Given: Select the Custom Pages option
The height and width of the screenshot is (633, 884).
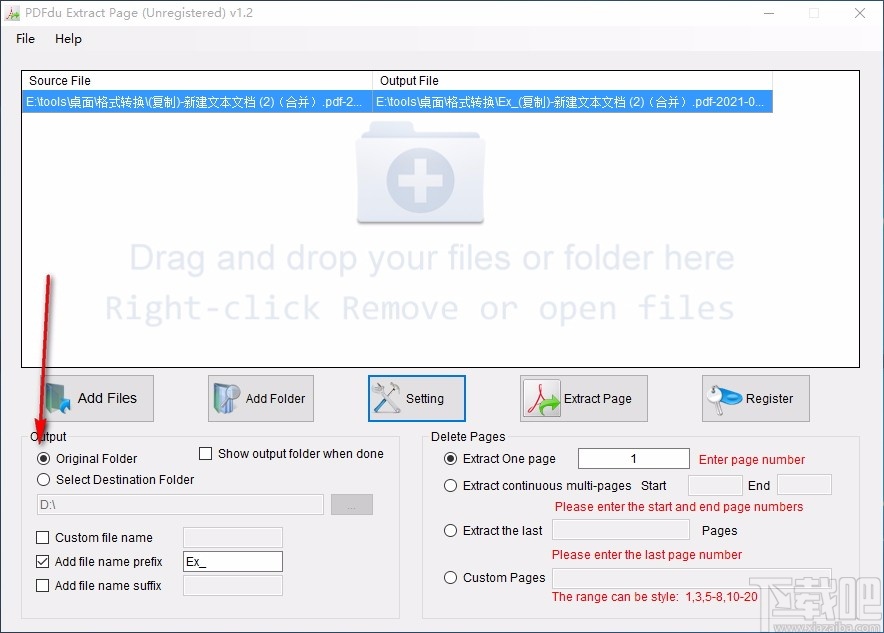Looking at the screenshot, I should (450, 577).
